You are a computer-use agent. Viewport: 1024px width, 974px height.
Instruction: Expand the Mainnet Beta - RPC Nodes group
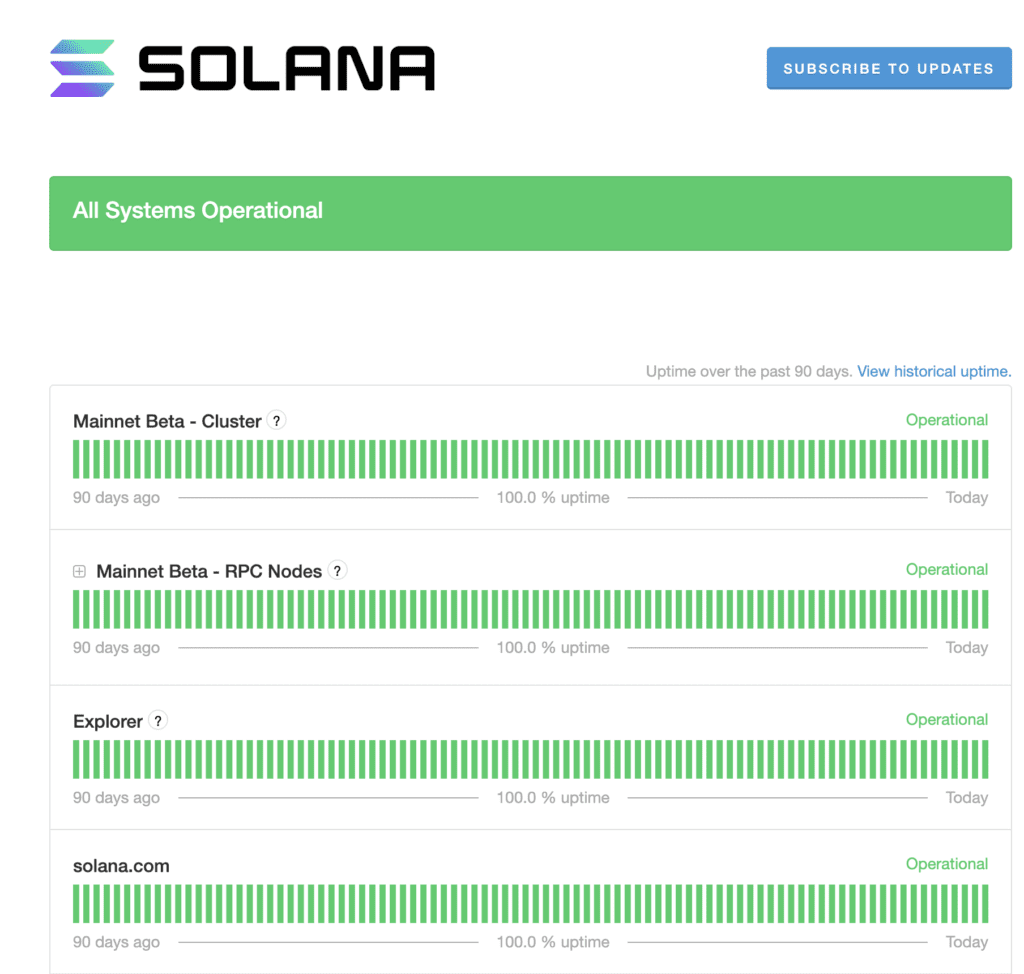tap(80, 572)
